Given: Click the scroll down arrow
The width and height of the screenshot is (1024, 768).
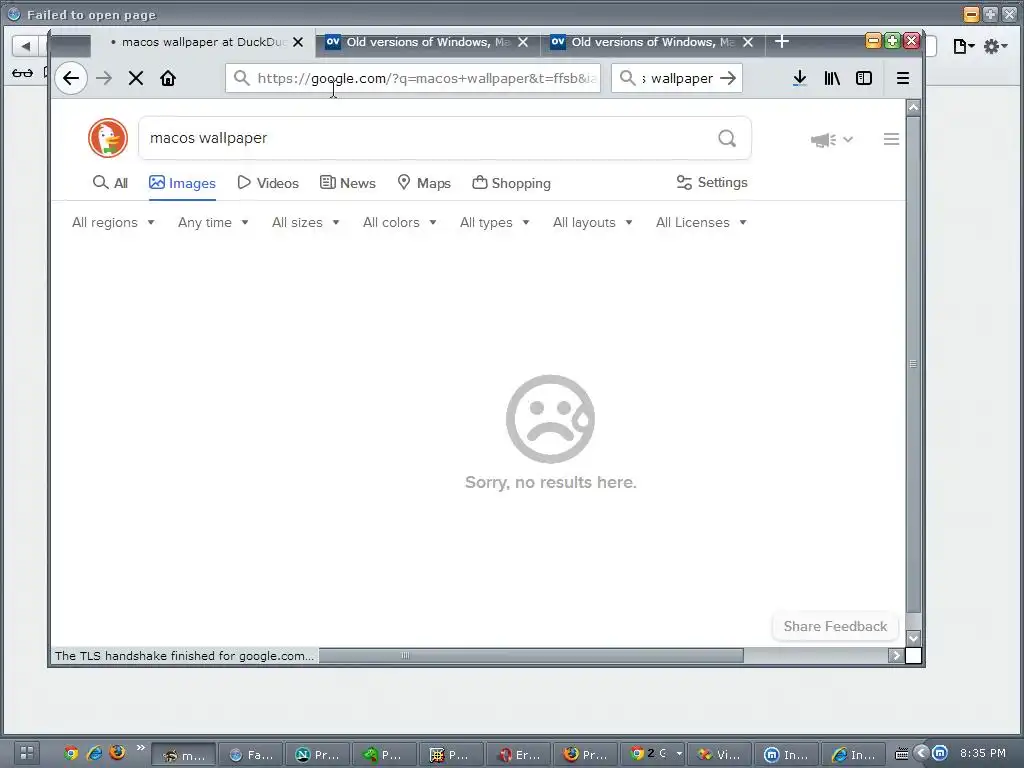Looking at the screenshot, I should 913,638.
